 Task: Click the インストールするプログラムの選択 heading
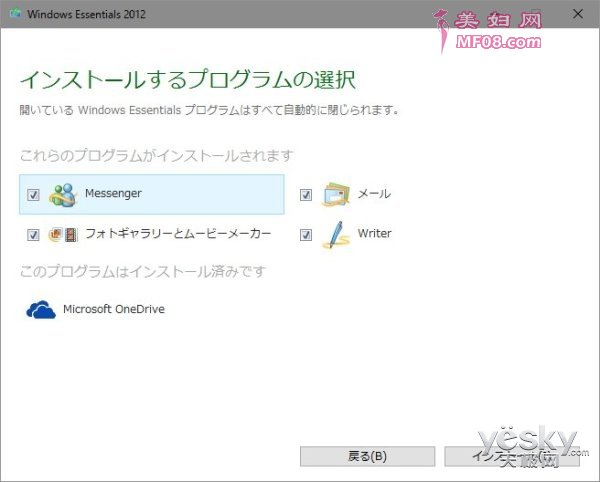point(188,80)
